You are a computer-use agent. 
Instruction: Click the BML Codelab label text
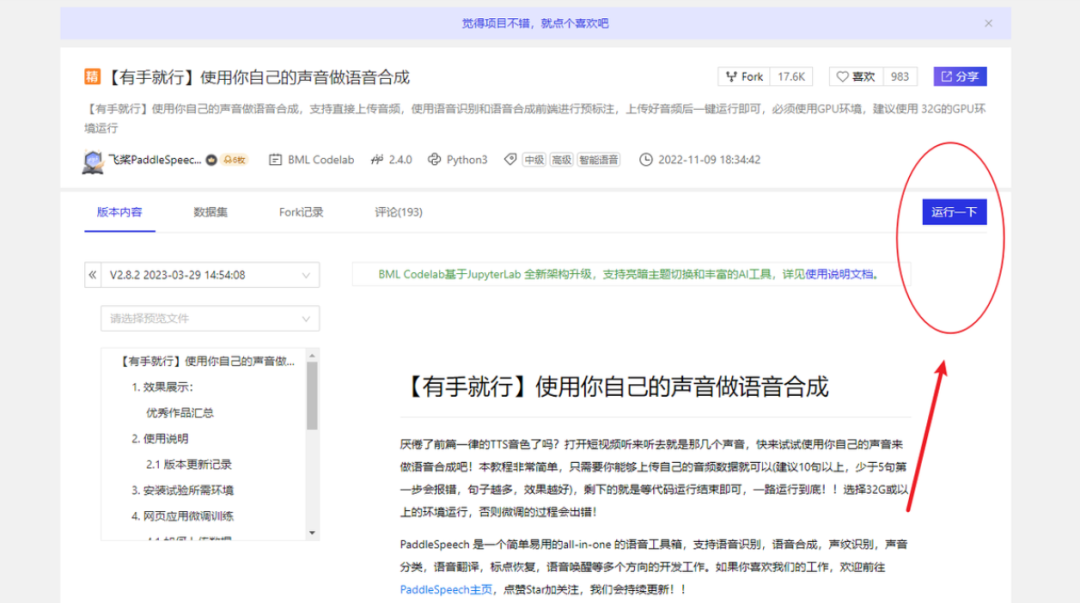[x=321, y=160]
